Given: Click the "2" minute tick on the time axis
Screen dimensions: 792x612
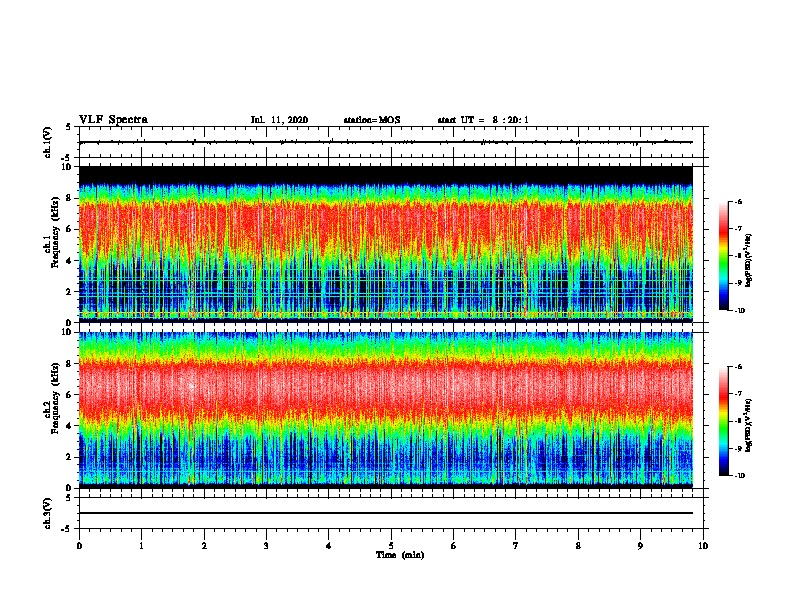Looking at the screenshot, I should tap(204, 546).
